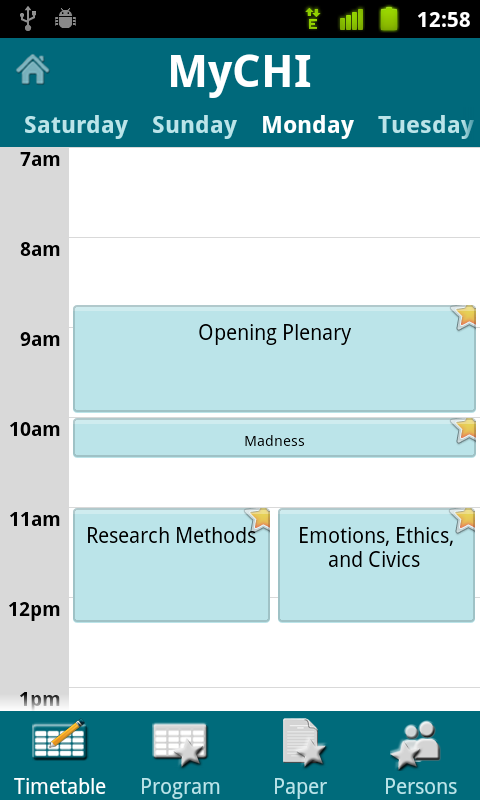Toggle star on Madness session
This screenshot has width=480, height=800.
(x=464, y=430)
